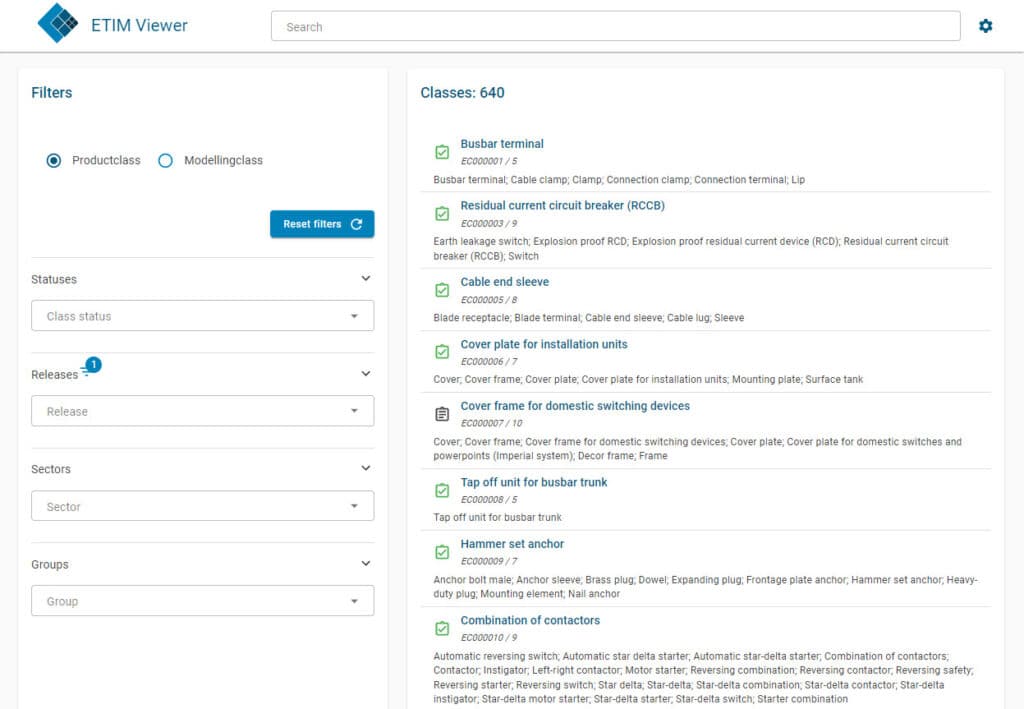The image size is (1024, 709).
Task: Select the Productclass radio button
Action: click(x=54, y=160)
